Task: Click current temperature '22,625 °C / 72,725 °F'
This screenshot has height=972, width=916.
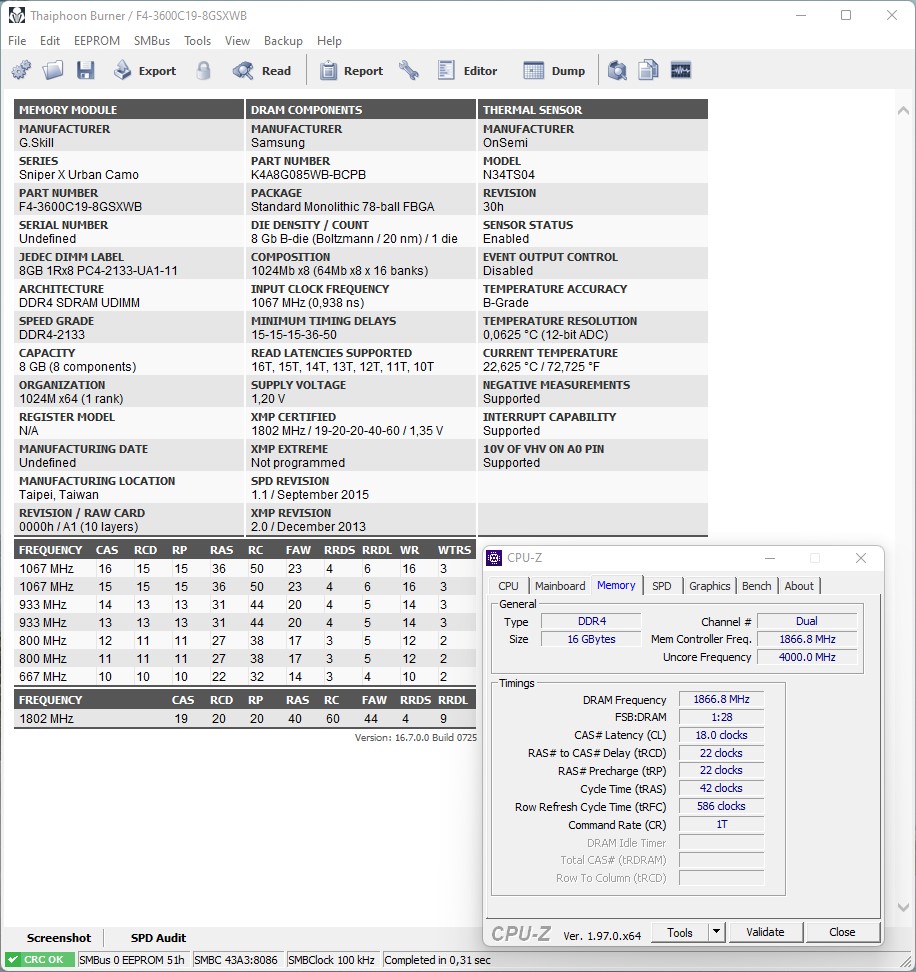Action: coord(541,367)
